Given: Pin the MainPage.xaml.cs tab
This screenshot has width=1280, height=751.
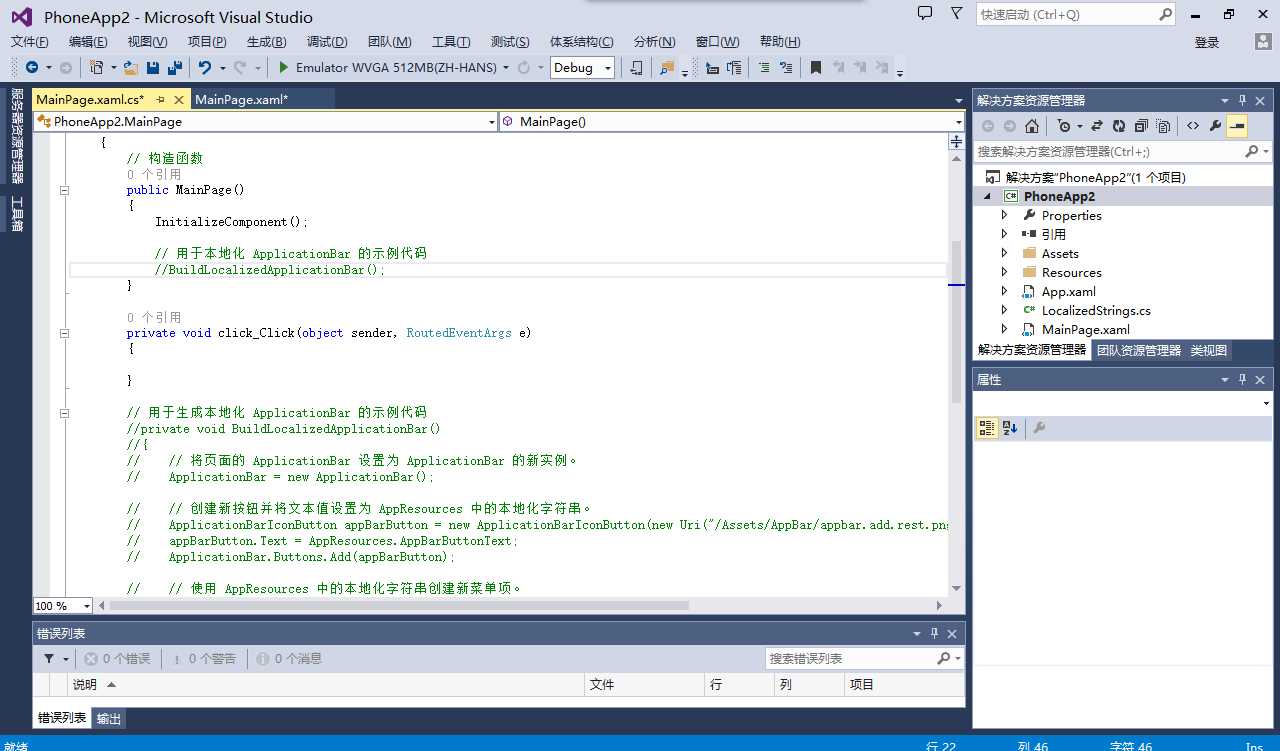Looking at the screenshot, I should point(161,100).
